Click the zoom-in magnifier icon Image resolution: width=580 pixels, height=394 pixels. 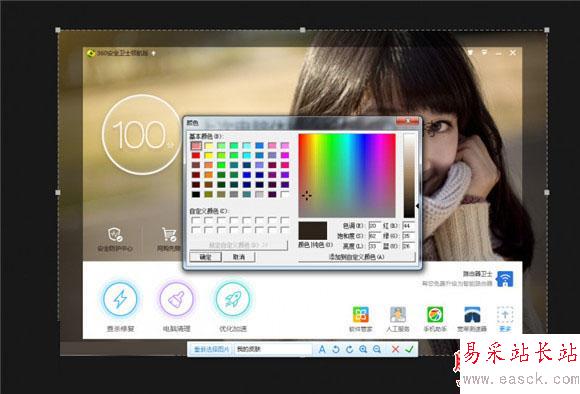pyautogui.click(x=363, y=349)
